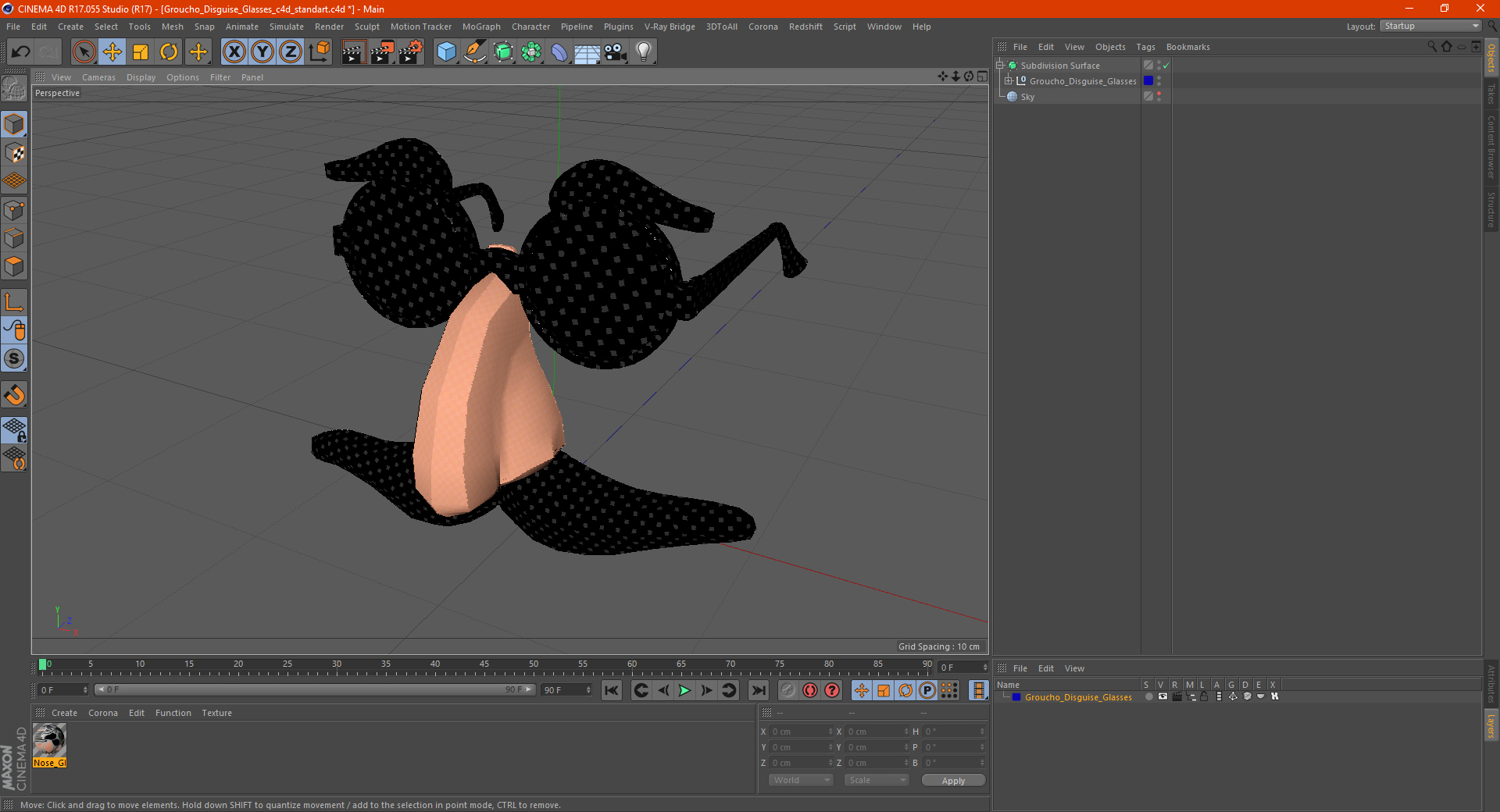Activate the Scale tool
Screen dimensions: 1500x812
click(x=141, y=52)
